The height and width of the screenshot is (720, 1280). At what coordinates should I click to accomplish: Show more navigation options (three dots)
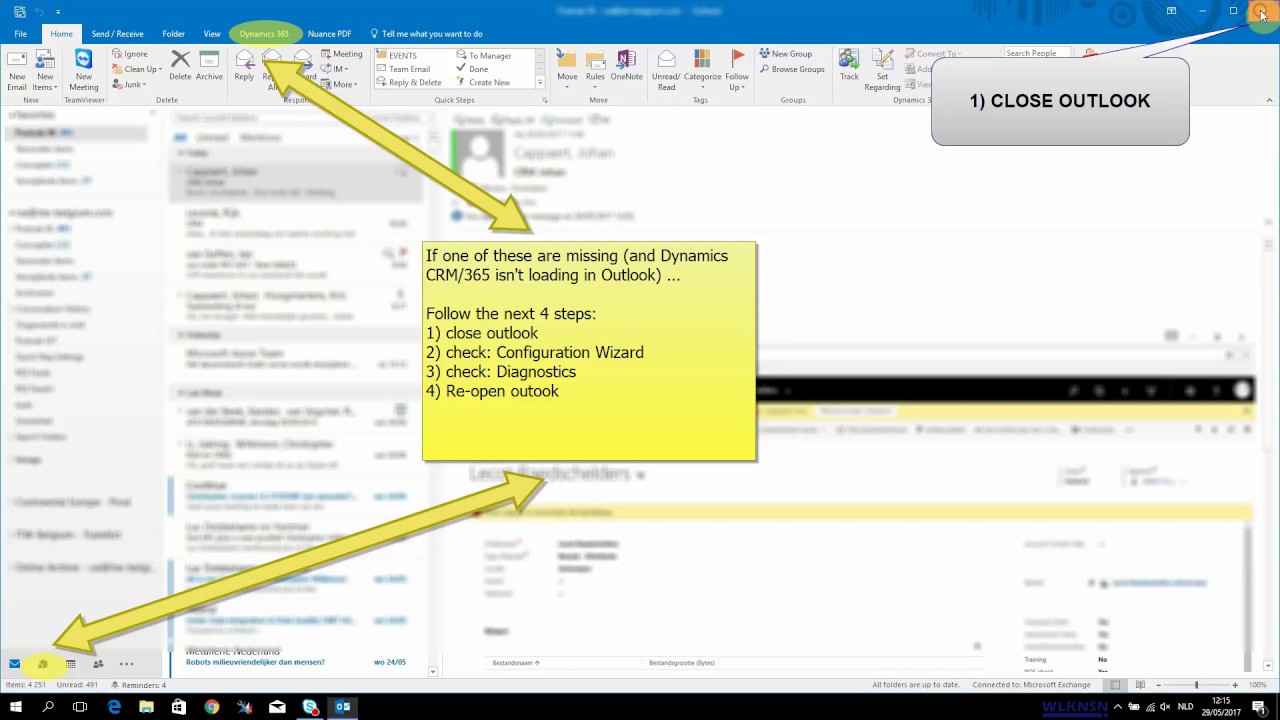(x=126, y=664)
